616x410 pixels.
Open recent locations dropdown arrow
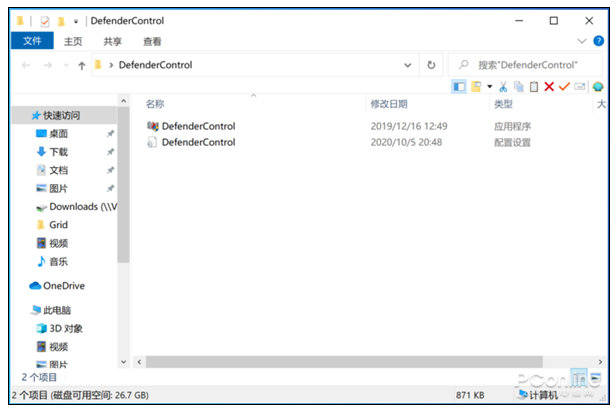click(x=66, y=65)
